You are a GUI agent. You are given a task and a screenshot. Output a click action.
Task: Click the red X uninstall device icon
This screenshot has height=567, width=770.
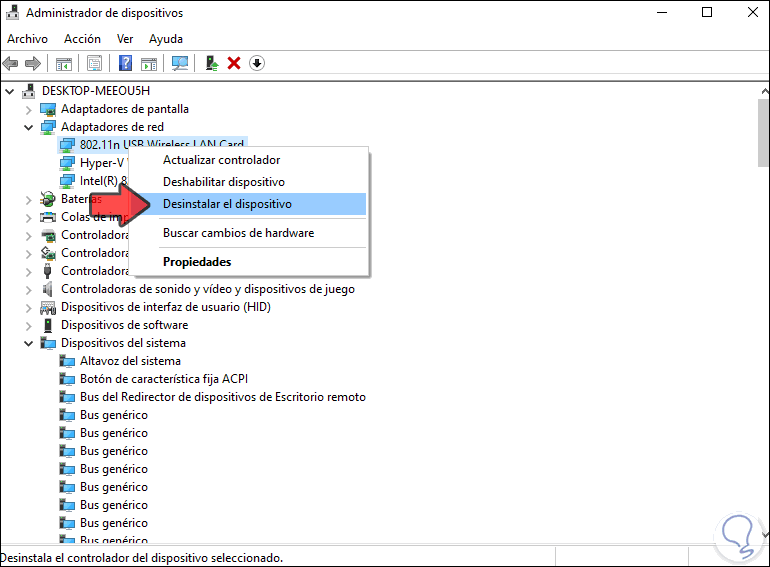[x=234, y=63]
